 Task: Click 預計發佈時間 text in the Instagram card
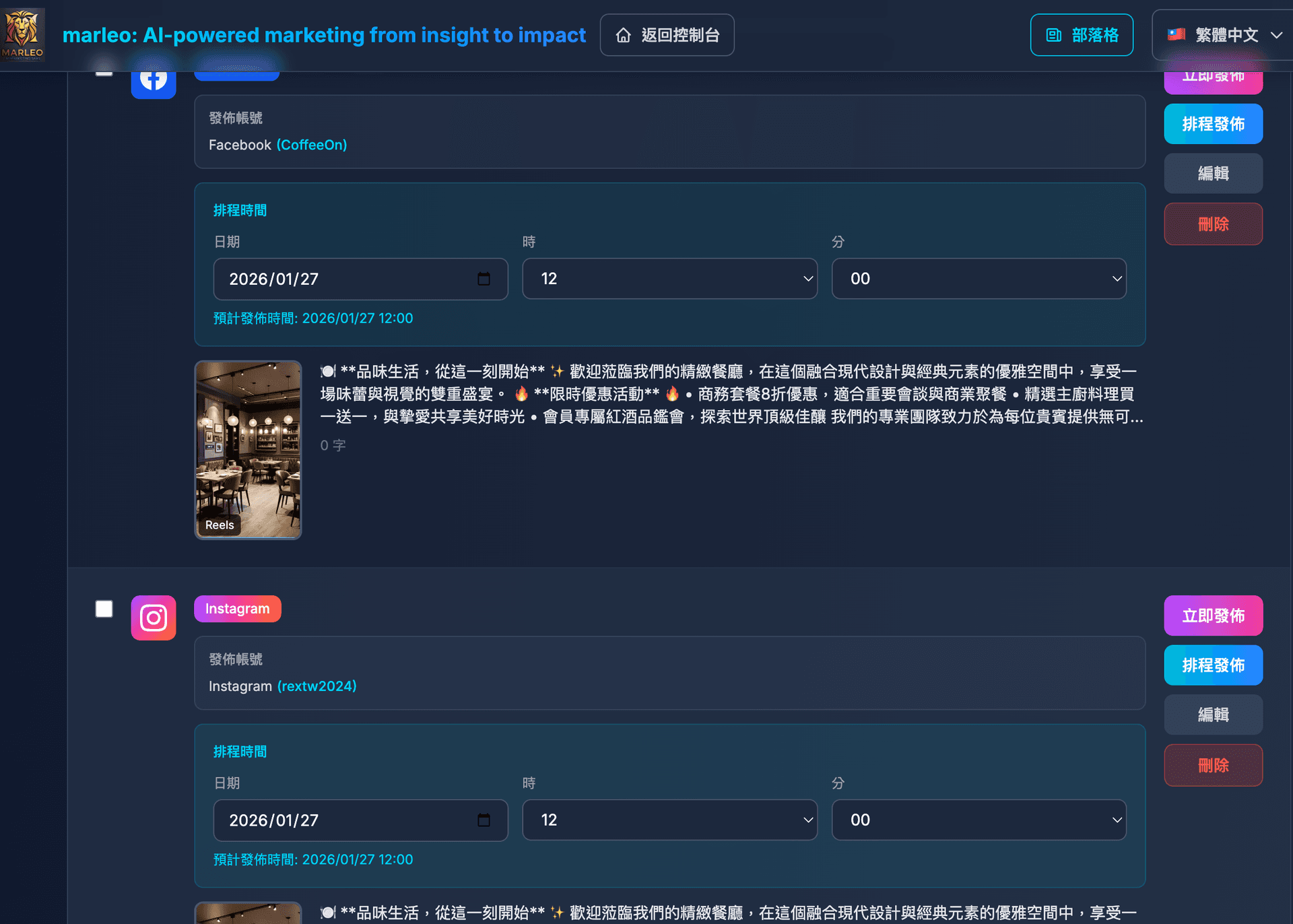(x=313, y=860)
